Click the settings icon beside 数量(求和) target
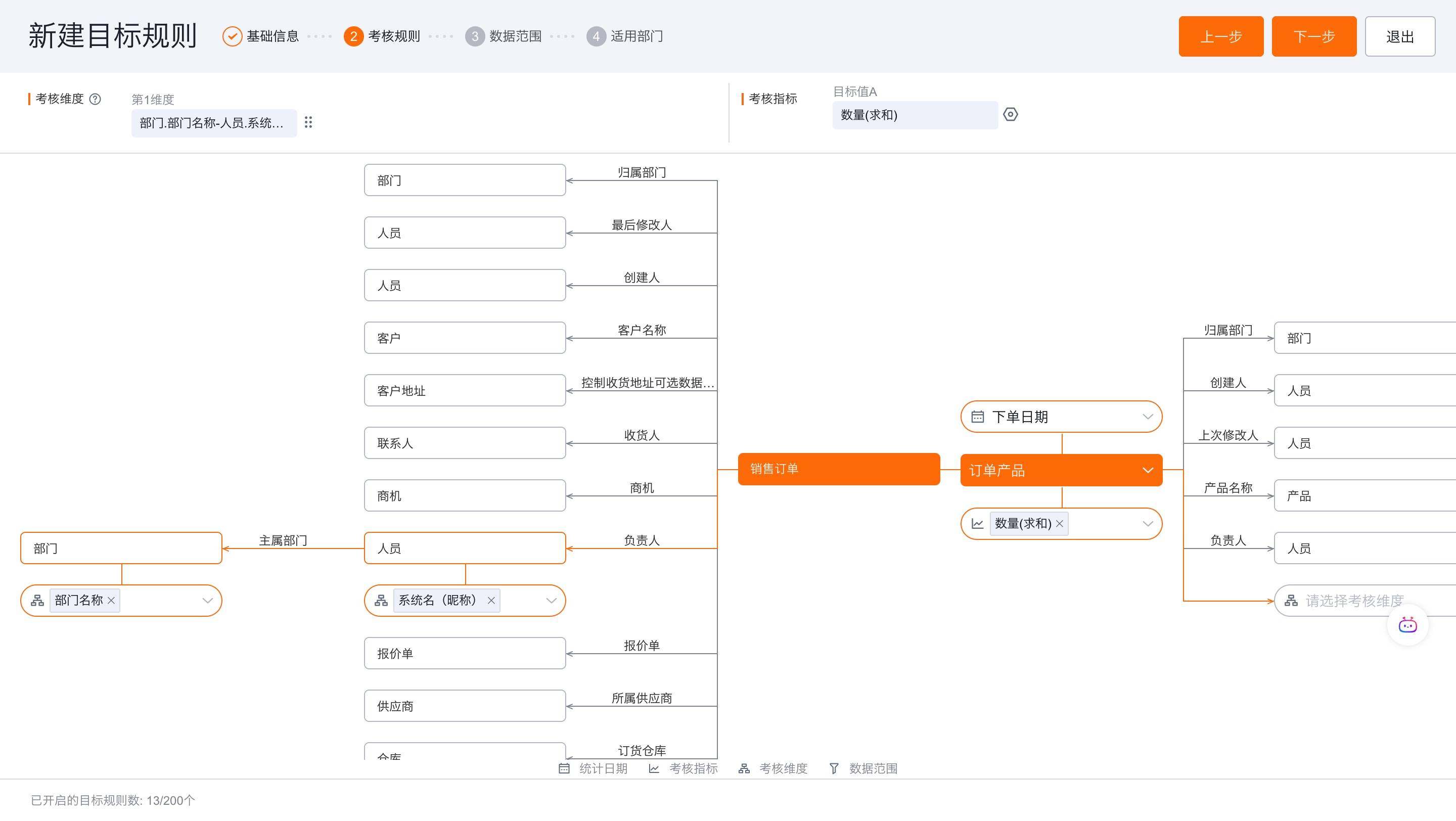The height and width of the screenshot is (821, 1456). 1010,115
